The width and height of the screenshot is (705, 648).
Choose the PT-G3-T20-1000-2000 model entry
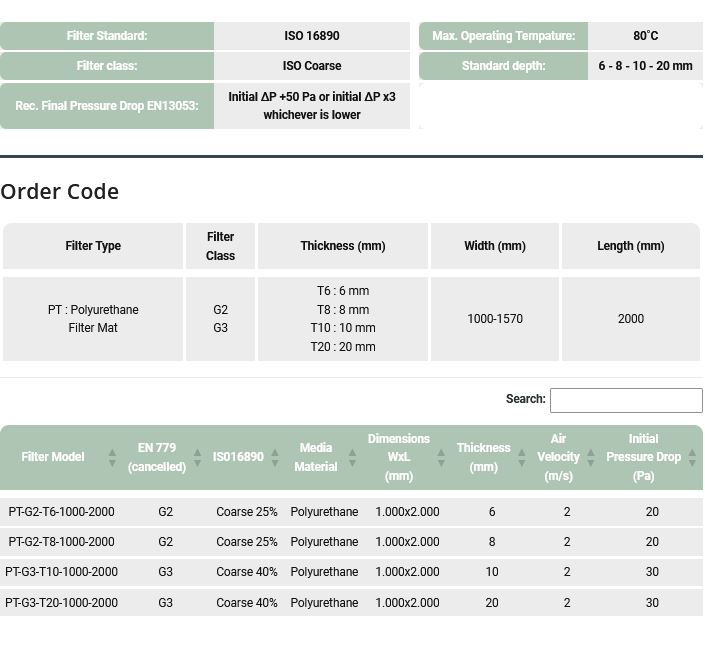[x=61, y=603]
